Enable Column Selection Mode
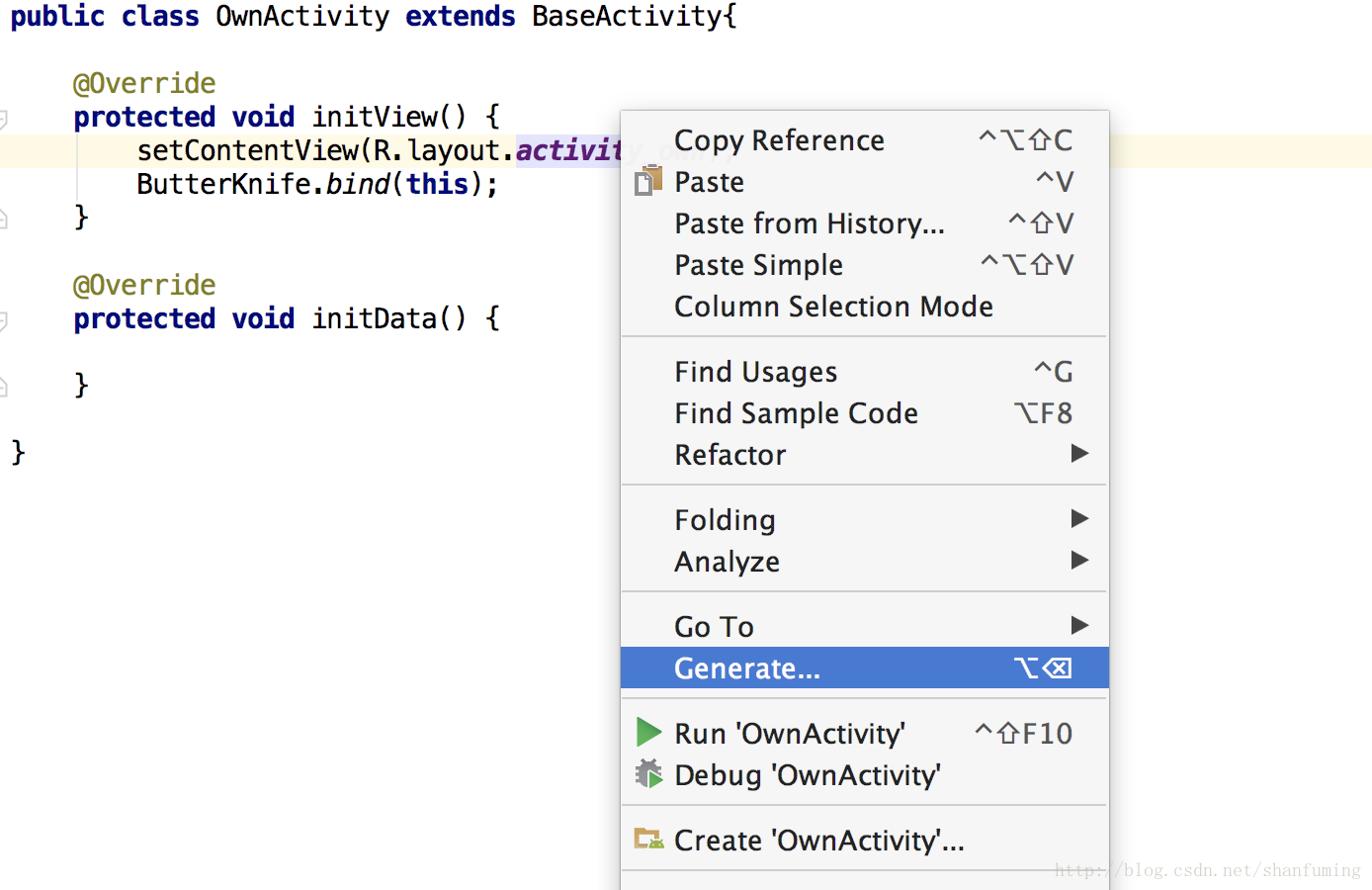 click(865, 307)
